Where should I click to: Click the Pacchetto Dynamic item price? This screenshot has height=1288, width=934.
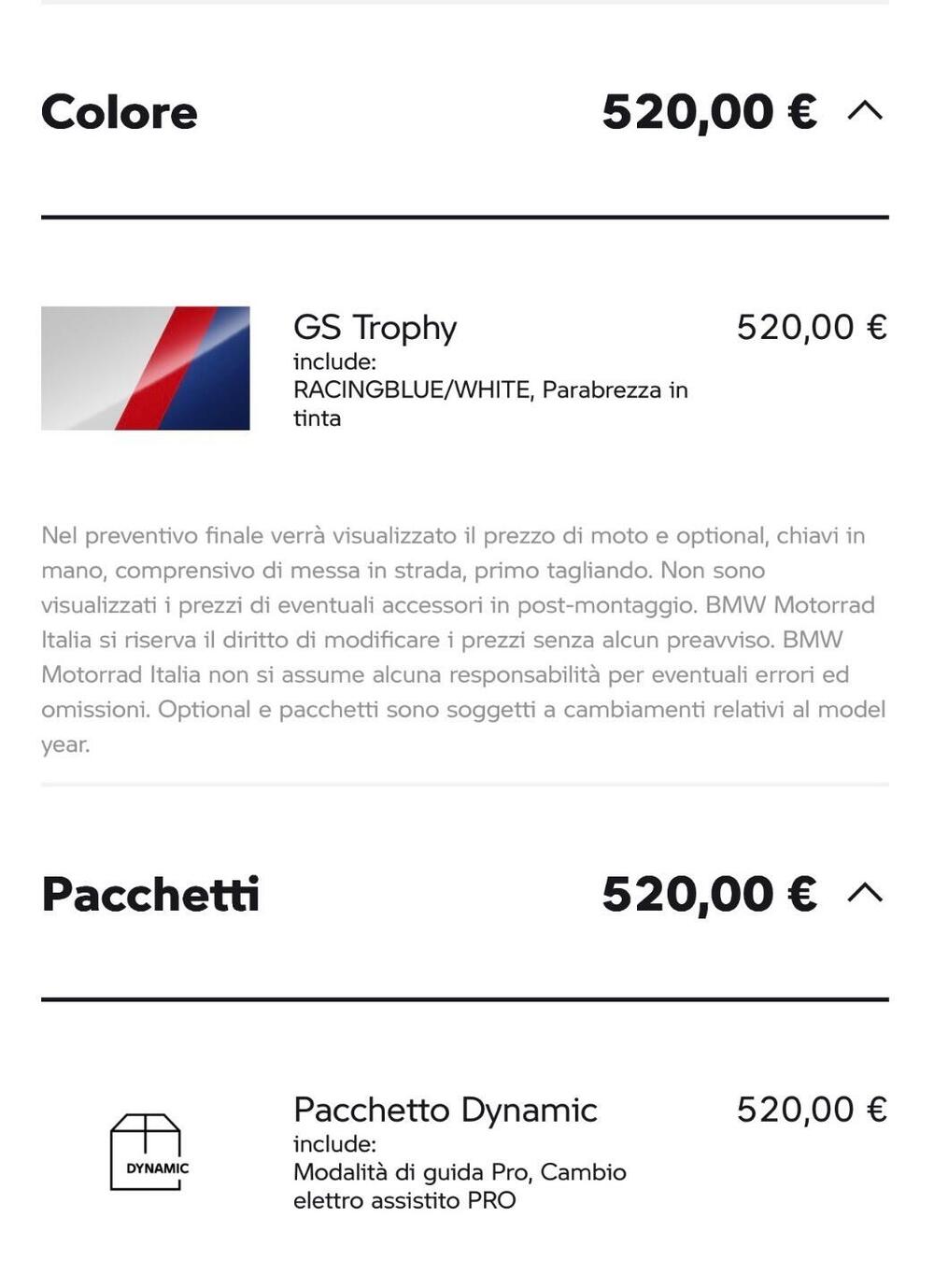811,1110
